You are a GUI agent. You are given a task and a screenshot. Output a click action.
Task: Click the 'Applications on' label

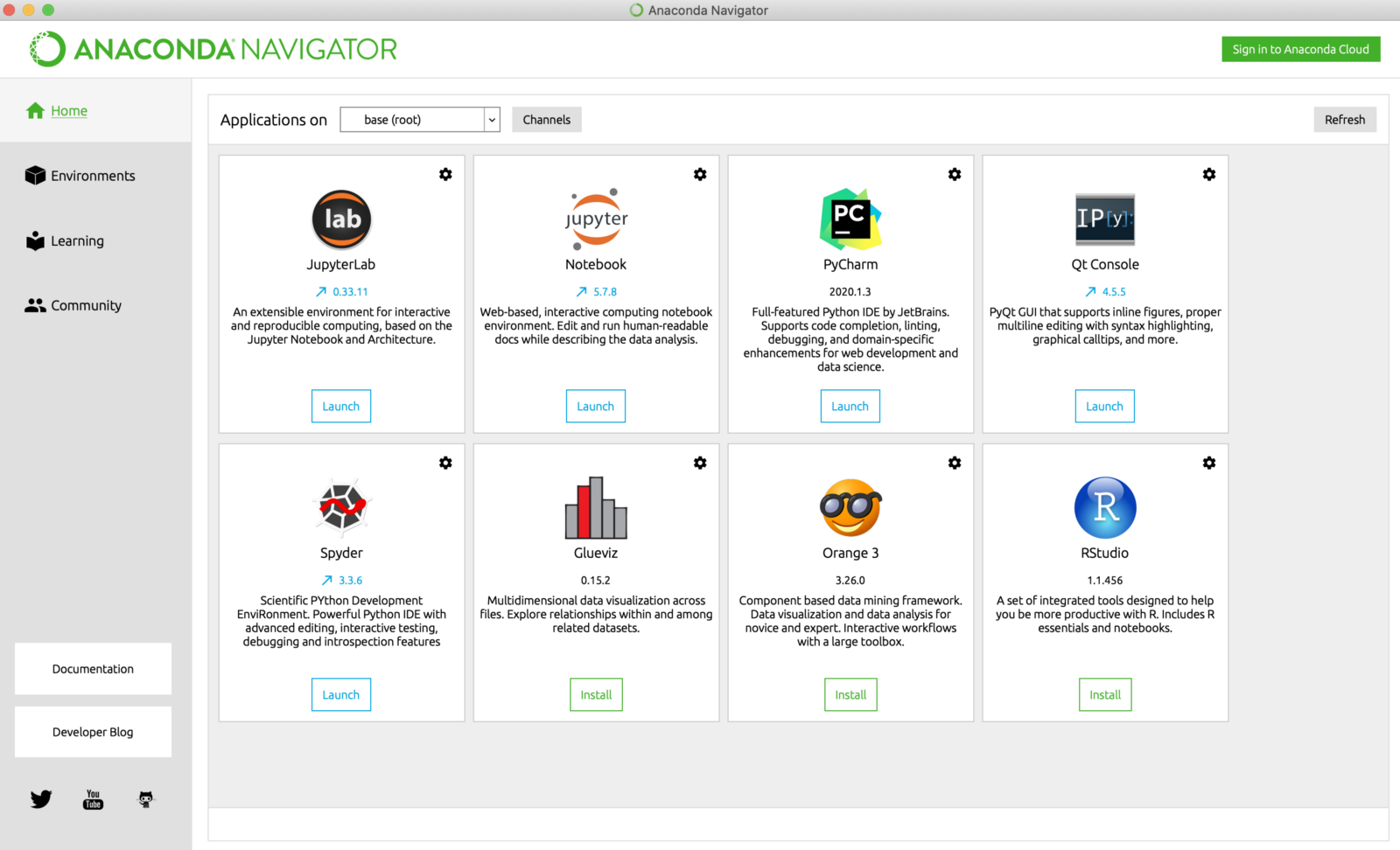pyautogui.click(x=274, y=120)
